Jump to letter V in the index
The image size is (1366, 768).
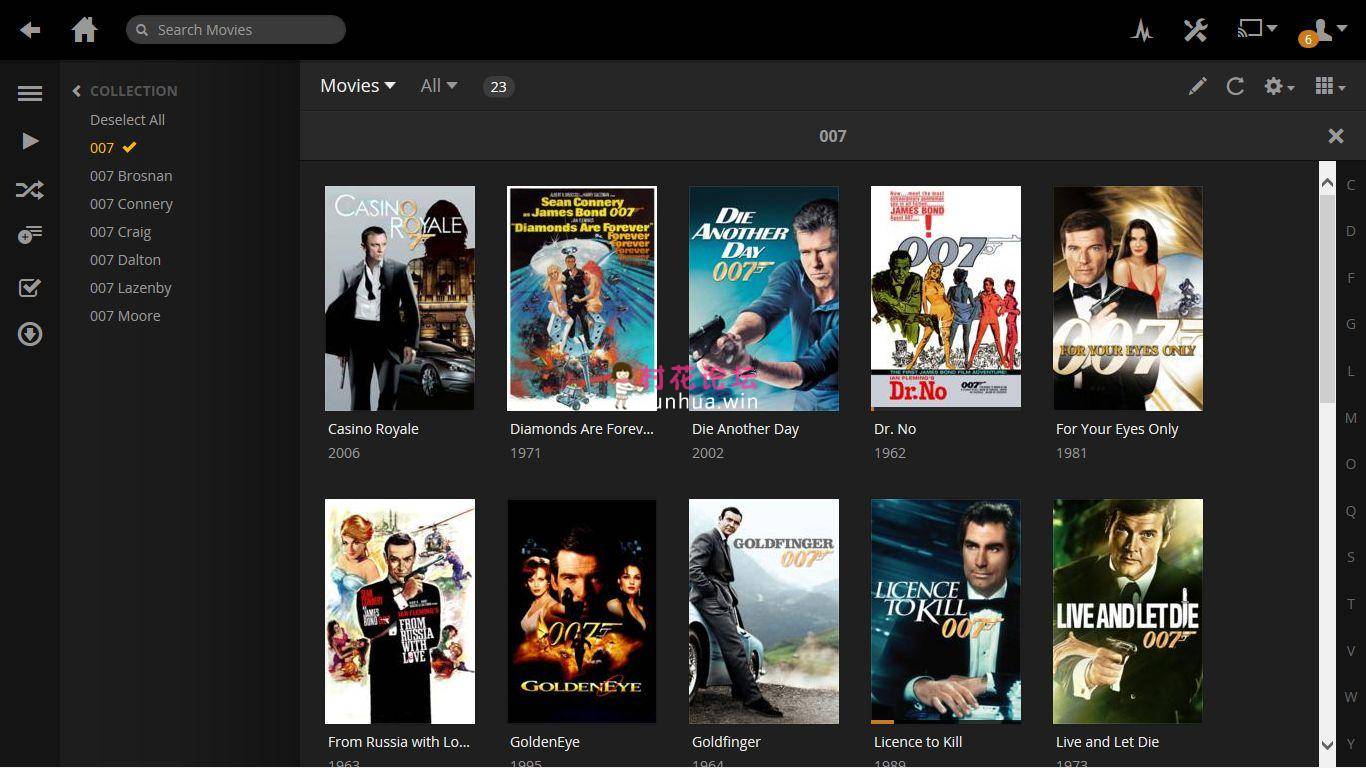click(1350, 651)
